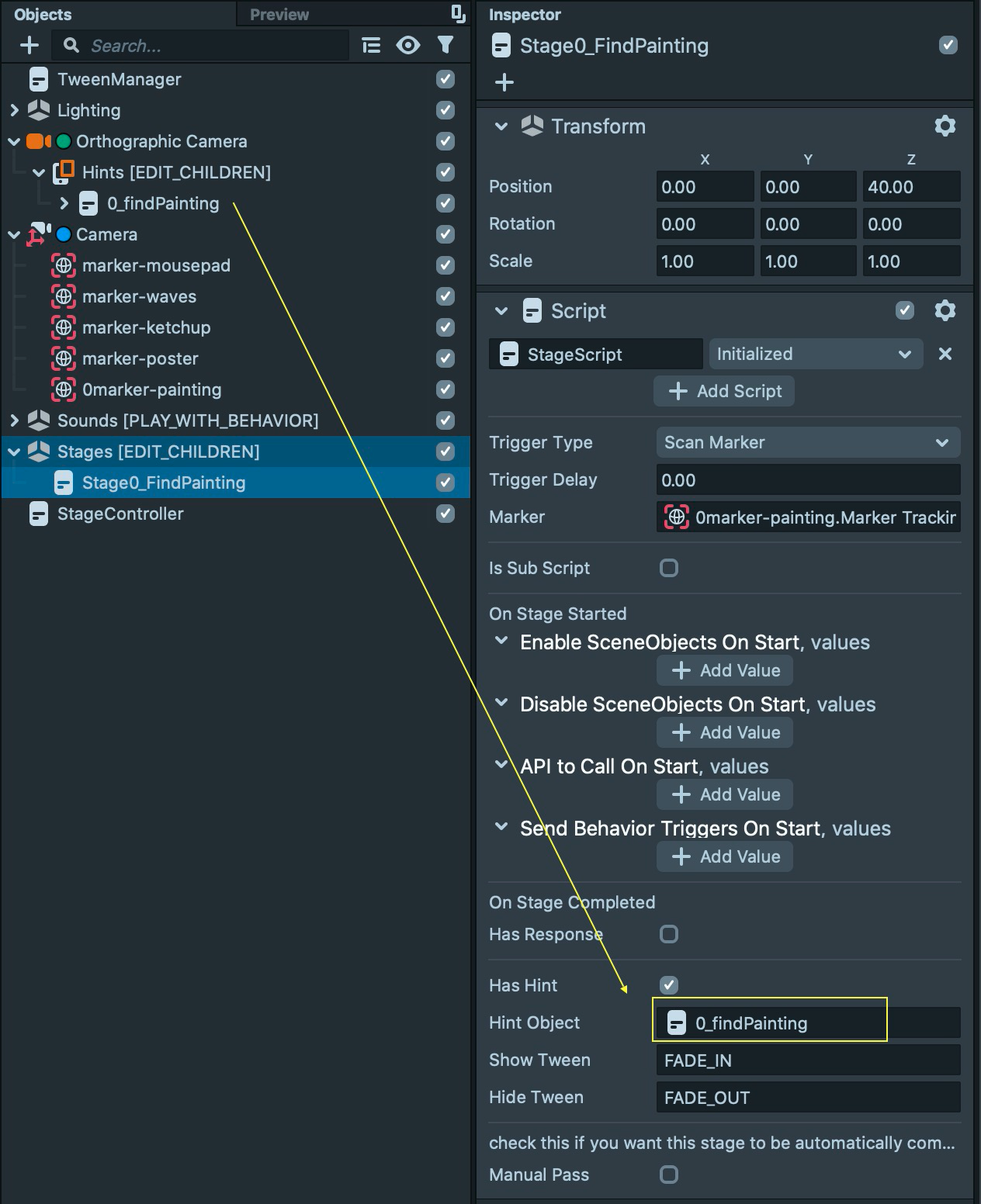Click the panel pop-out icon next to Preview
Screen dimensions: 981x1204
pos(459,13)
